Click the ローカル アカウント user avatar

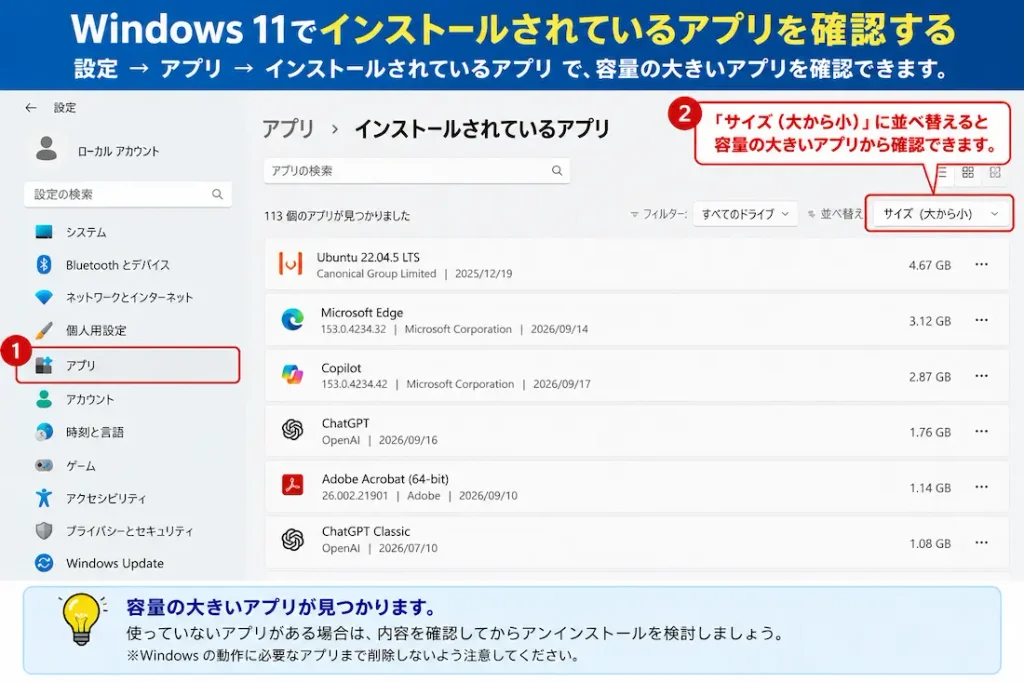point(46,149)
